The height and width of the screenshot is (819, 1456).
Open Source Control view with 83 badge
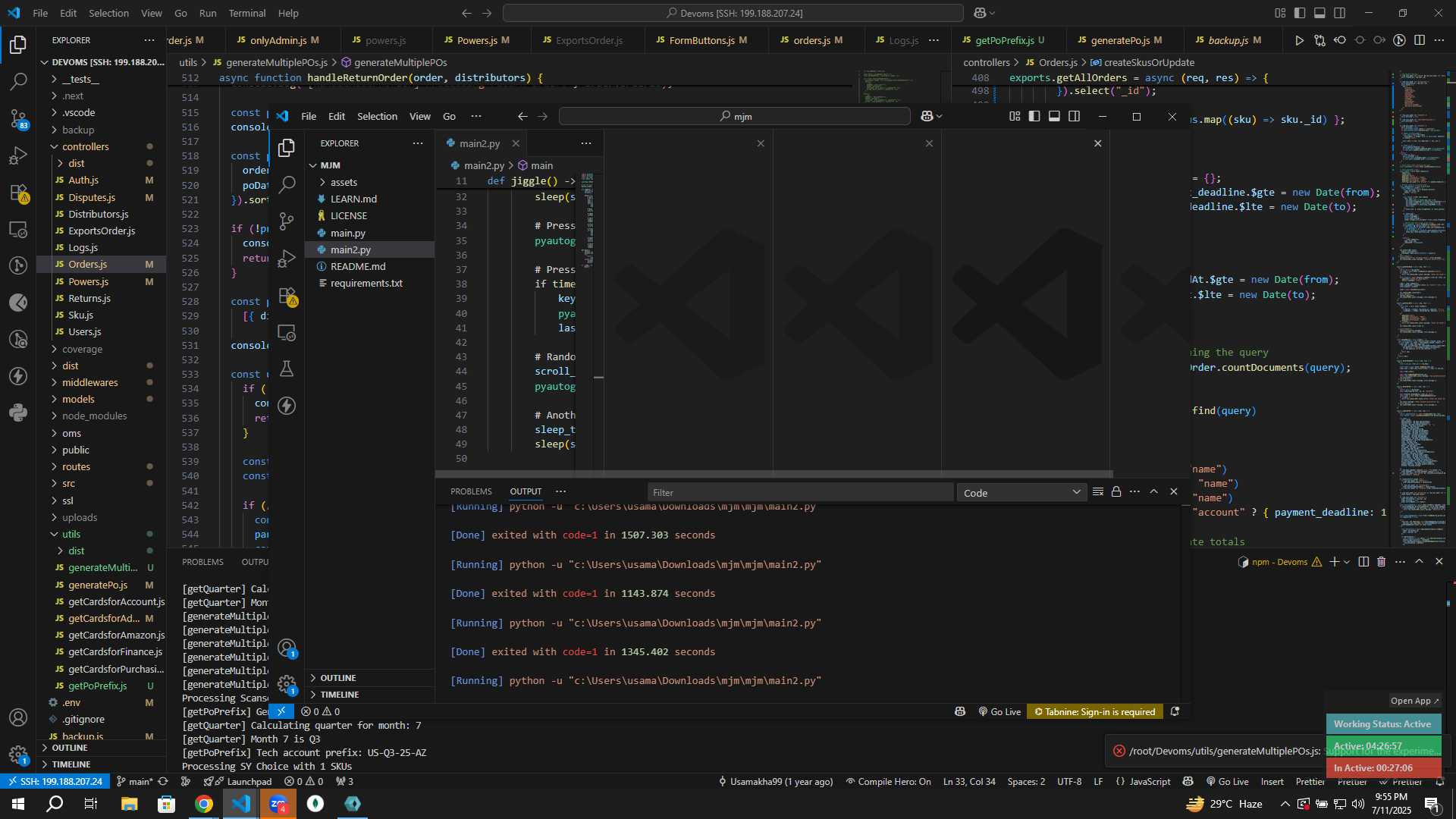[18, 118]
